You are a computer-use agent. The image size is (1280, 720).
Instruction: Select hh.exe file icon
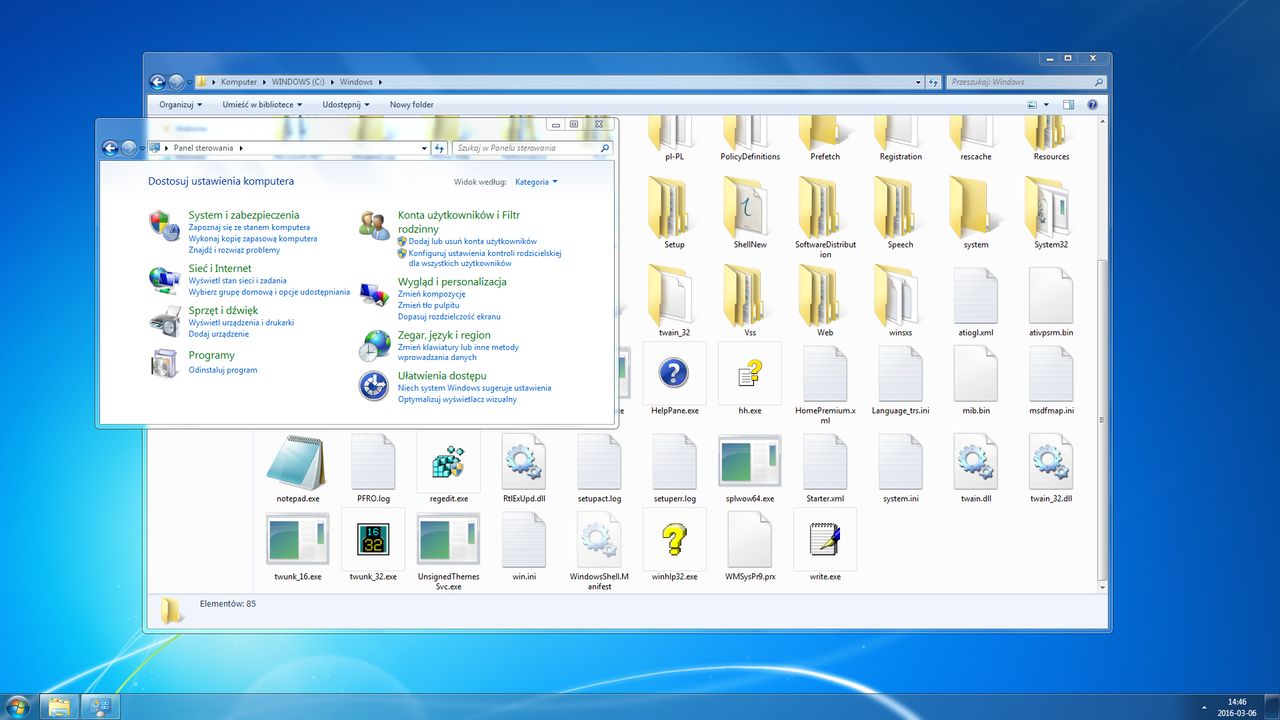click(x=750, y=373)
